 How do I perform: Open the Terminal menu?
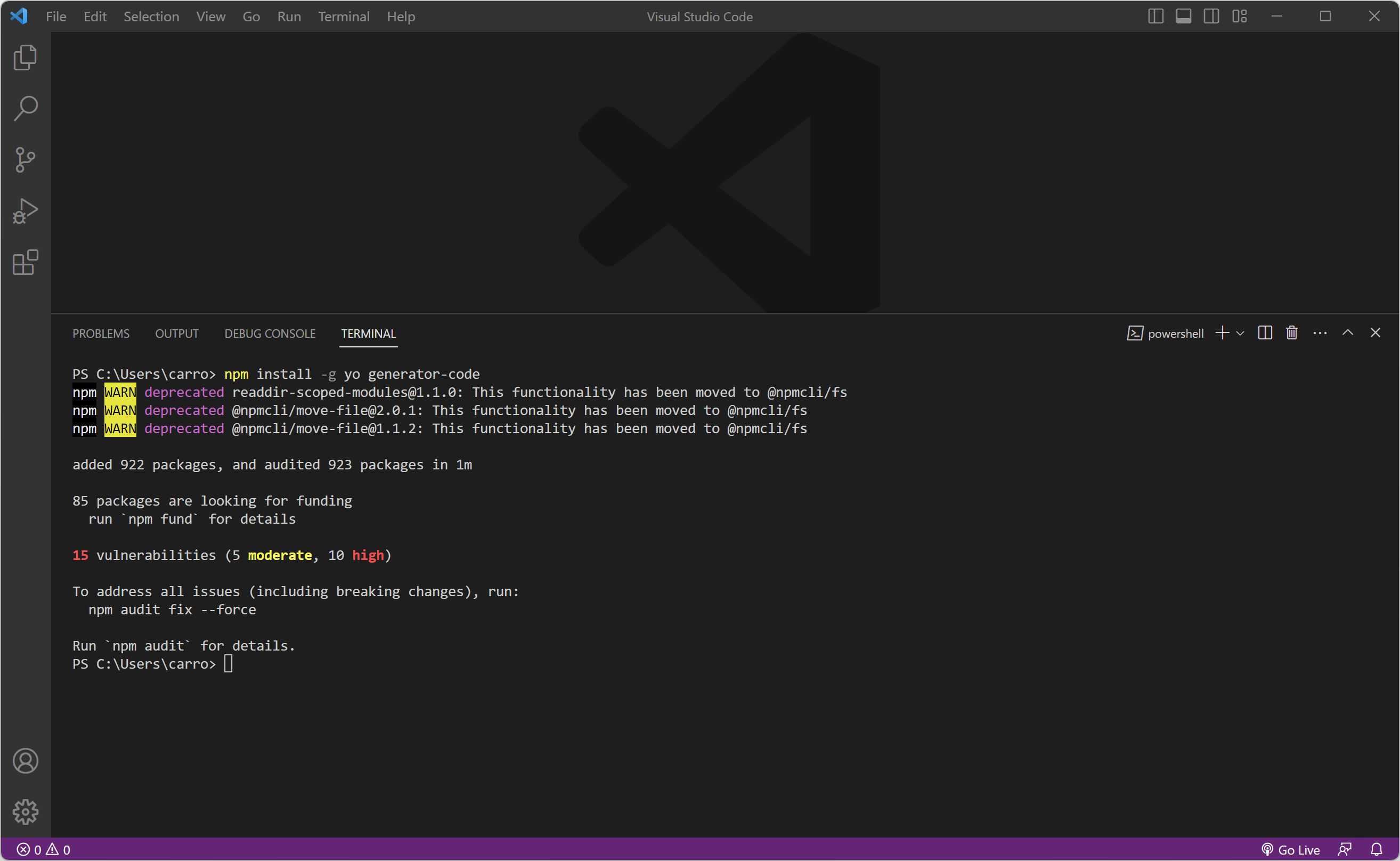(343, 17)
